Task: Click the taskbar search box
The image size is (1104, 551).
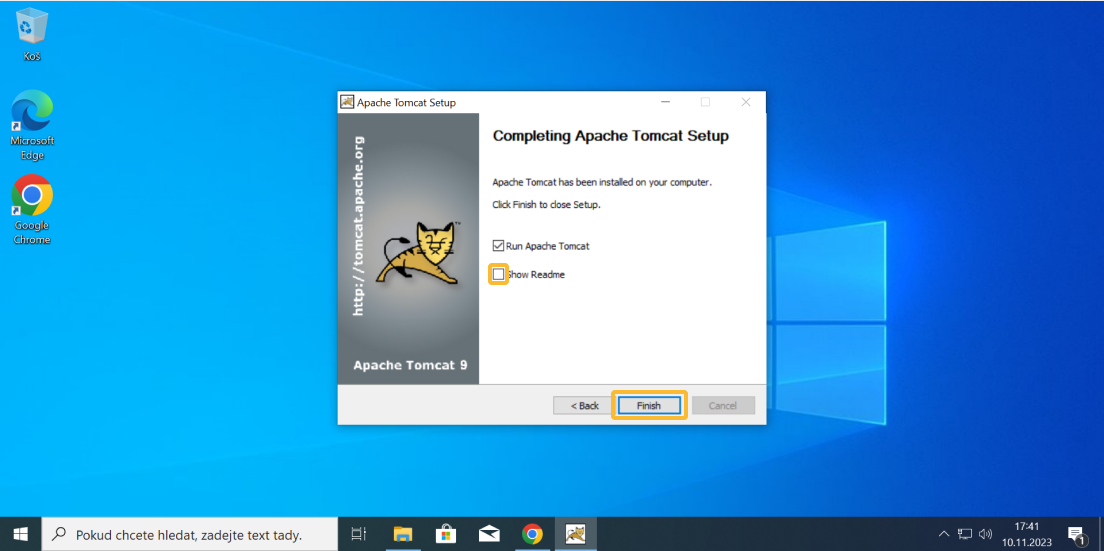Action: point(190,534)
